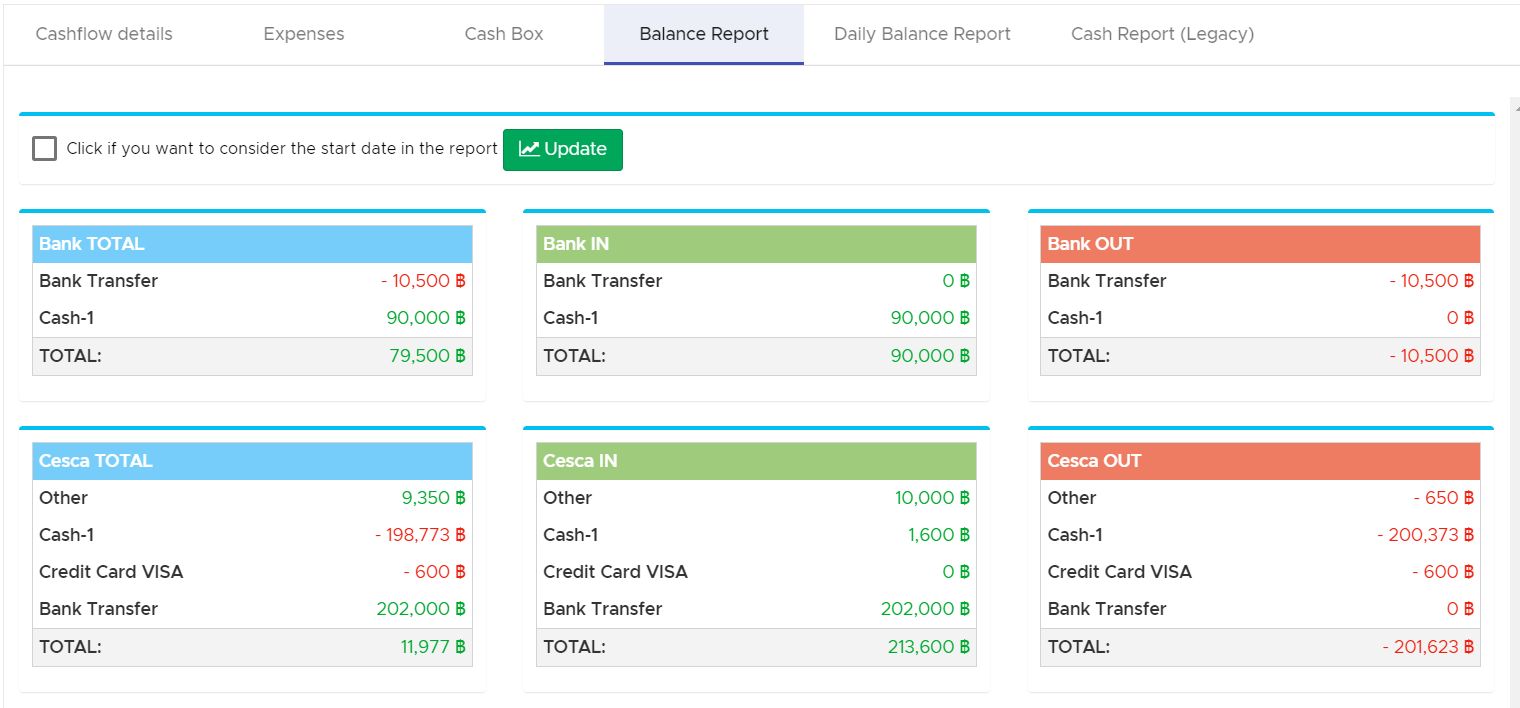Click Credit Card VISA in Cesca TOTAL card
This screenshot has height=708, width=1520.
coord(111,572)
